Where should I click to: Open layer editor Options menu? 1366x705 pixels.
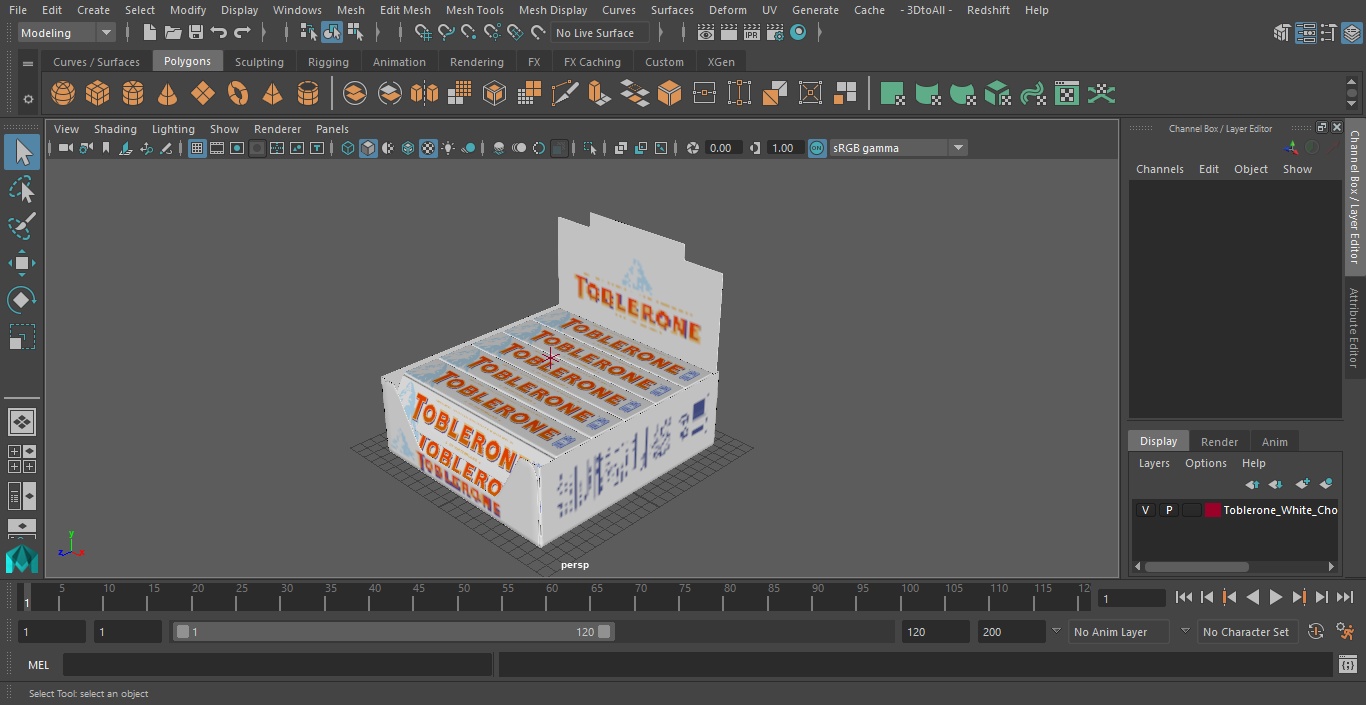(x=1205, y=463)
